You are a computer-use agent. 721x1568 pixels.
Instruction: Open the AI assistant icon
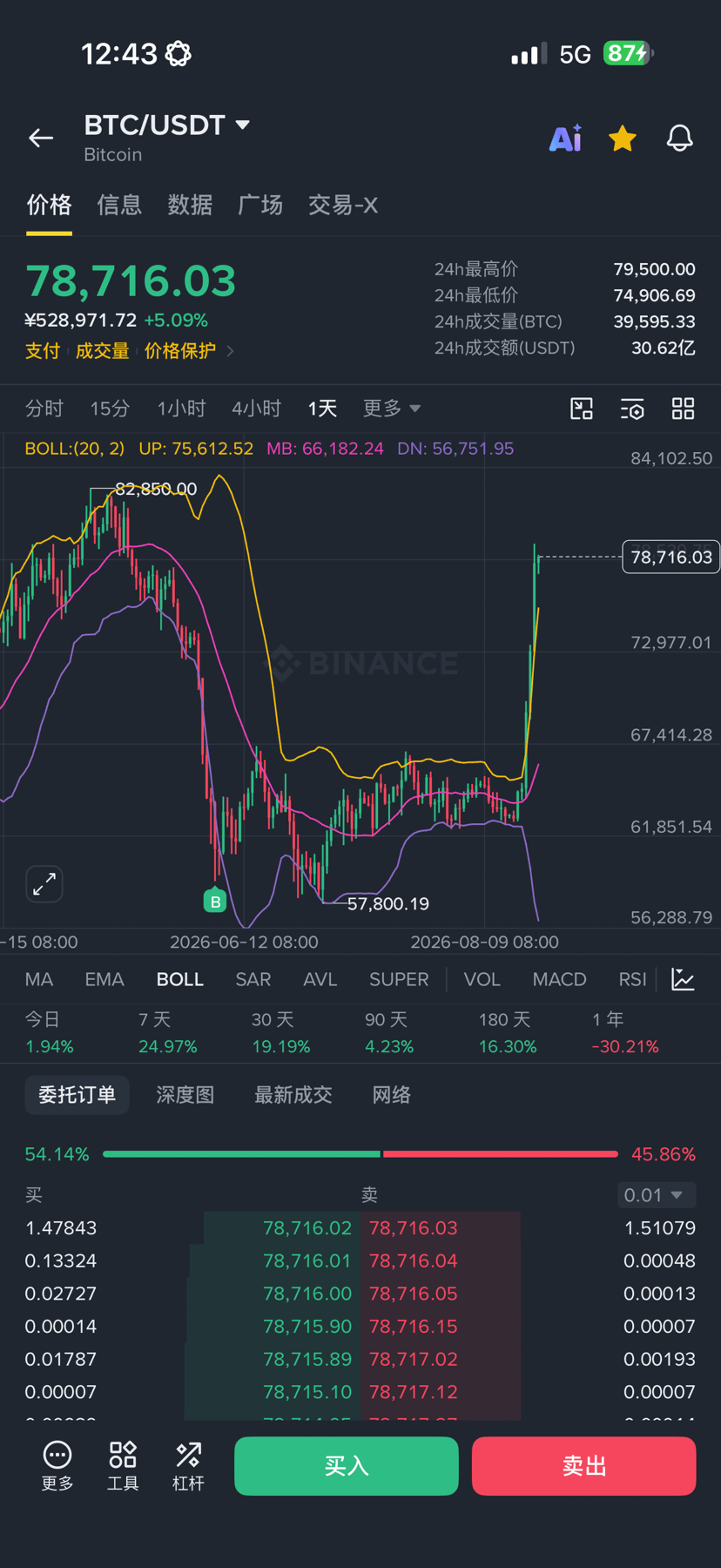565,138
